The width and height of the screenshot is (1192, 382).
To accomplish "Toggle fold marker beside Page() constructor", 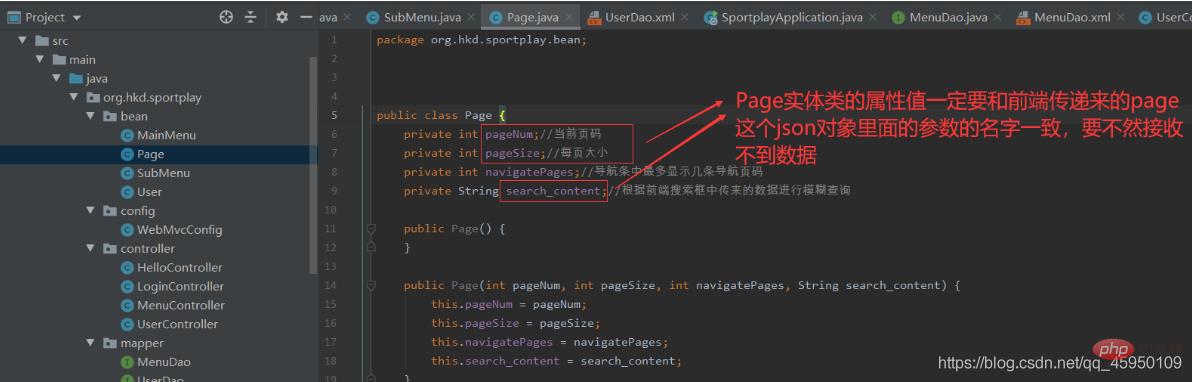I will tap(371, 228).
